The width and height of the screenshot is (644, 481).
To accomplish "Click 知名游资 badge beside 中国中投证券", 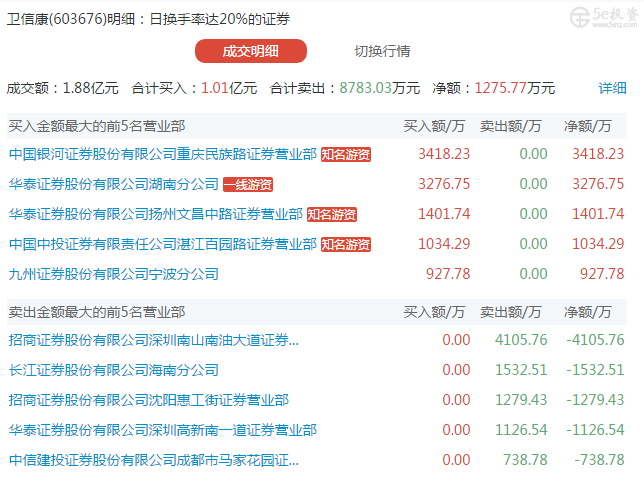I will click(346, 244).
